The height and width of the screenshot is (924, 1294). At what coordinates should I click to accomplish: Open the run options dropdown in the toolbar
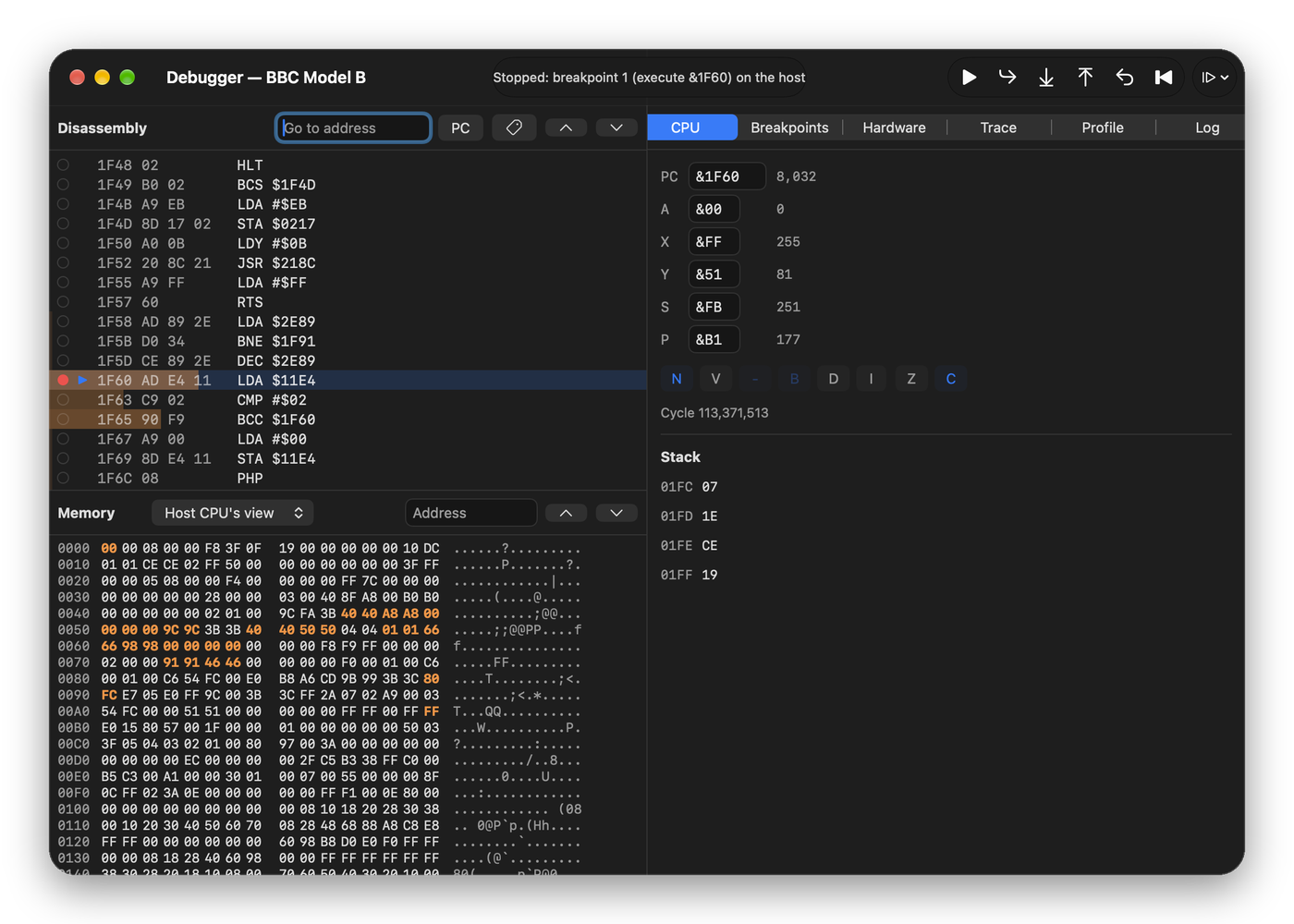pos(1215,78)
